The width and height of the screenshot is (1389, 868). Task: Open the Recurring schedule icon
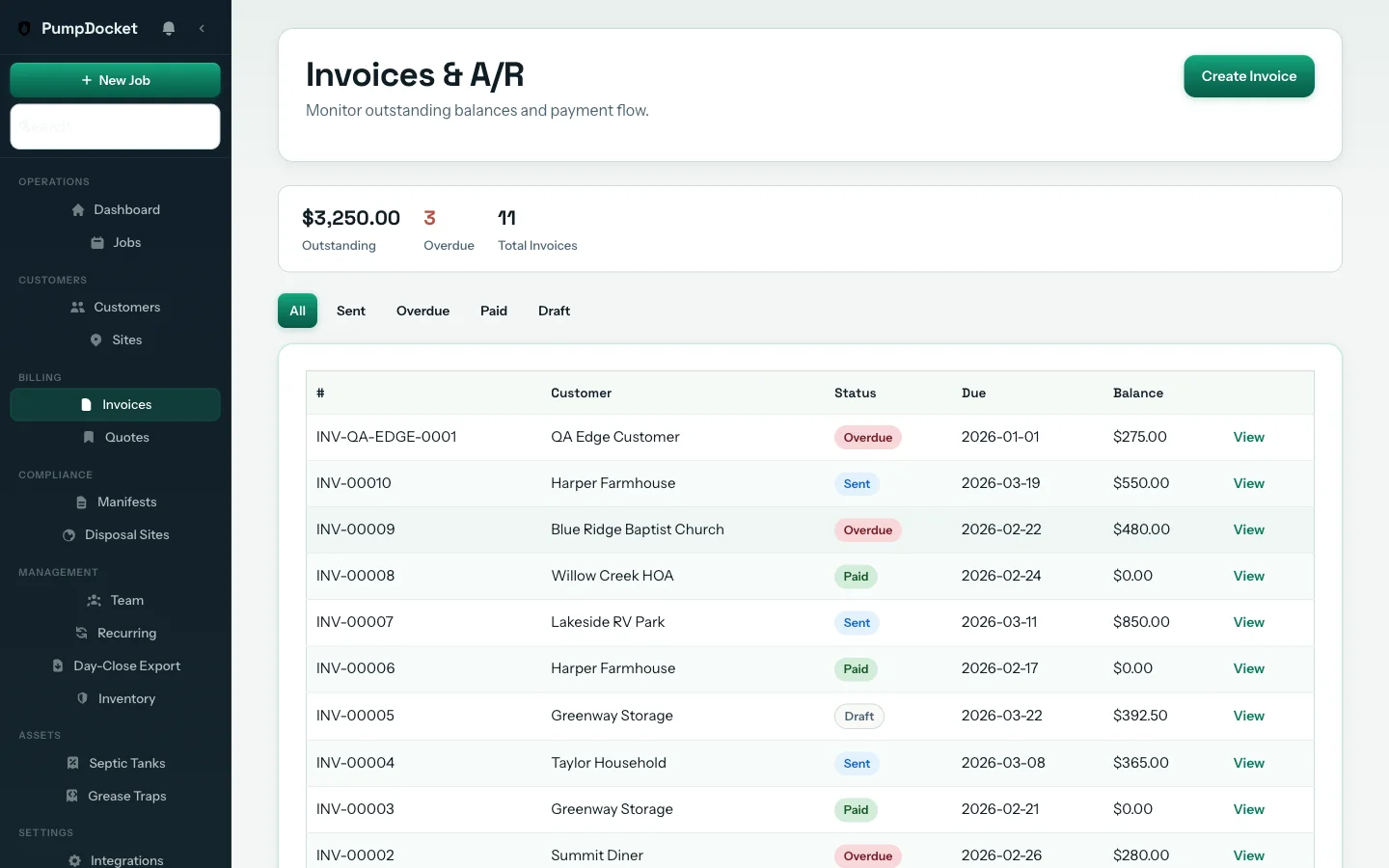[80, 633]
